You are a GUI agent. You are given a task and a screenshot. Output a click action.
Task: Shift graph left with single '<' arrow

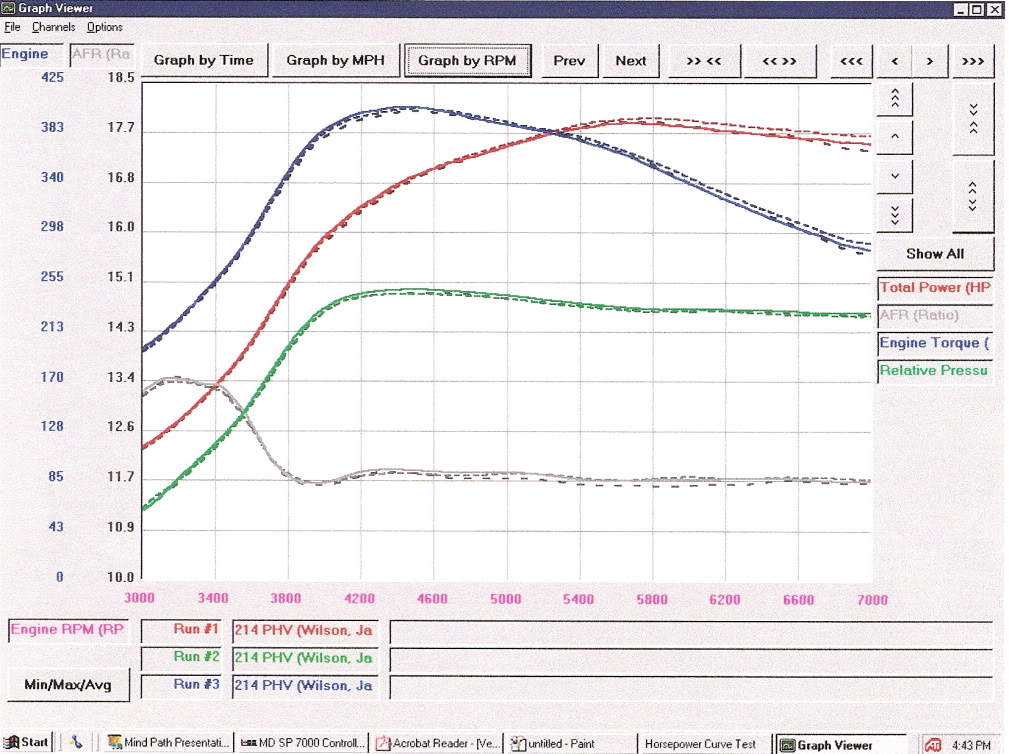pyautogui.click(x=894, y=61)
